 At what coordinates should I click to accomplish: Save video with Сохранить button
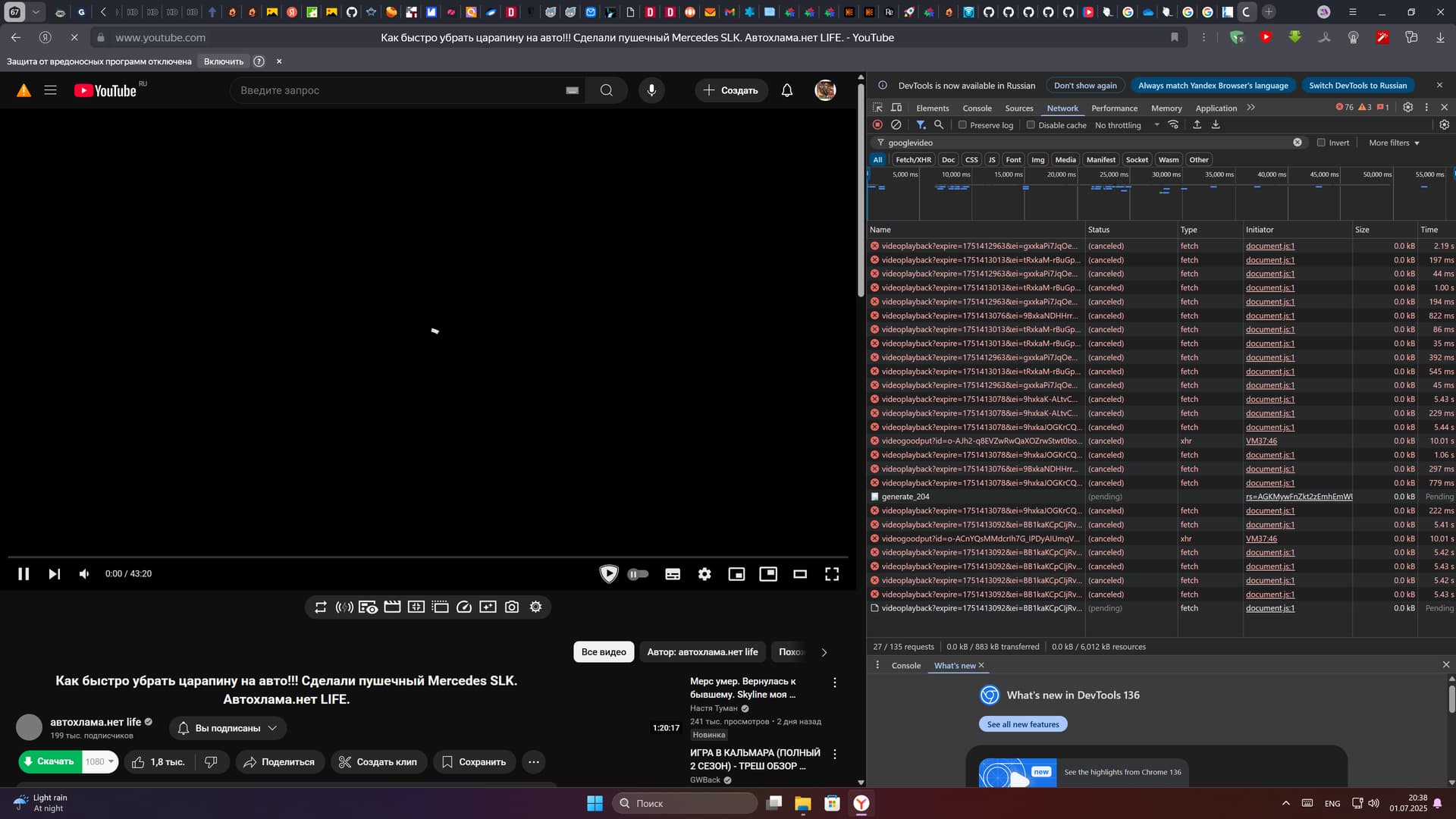(474, 762)
